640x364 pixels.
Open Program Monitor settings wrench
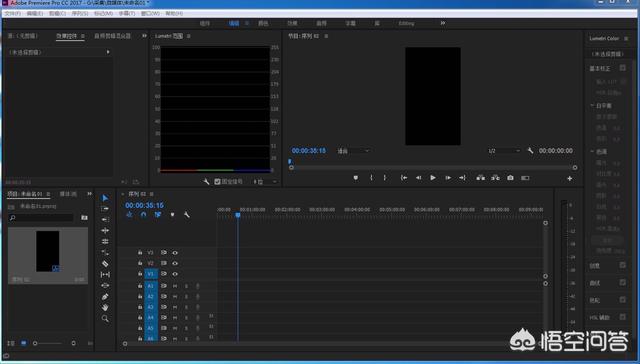530,151
